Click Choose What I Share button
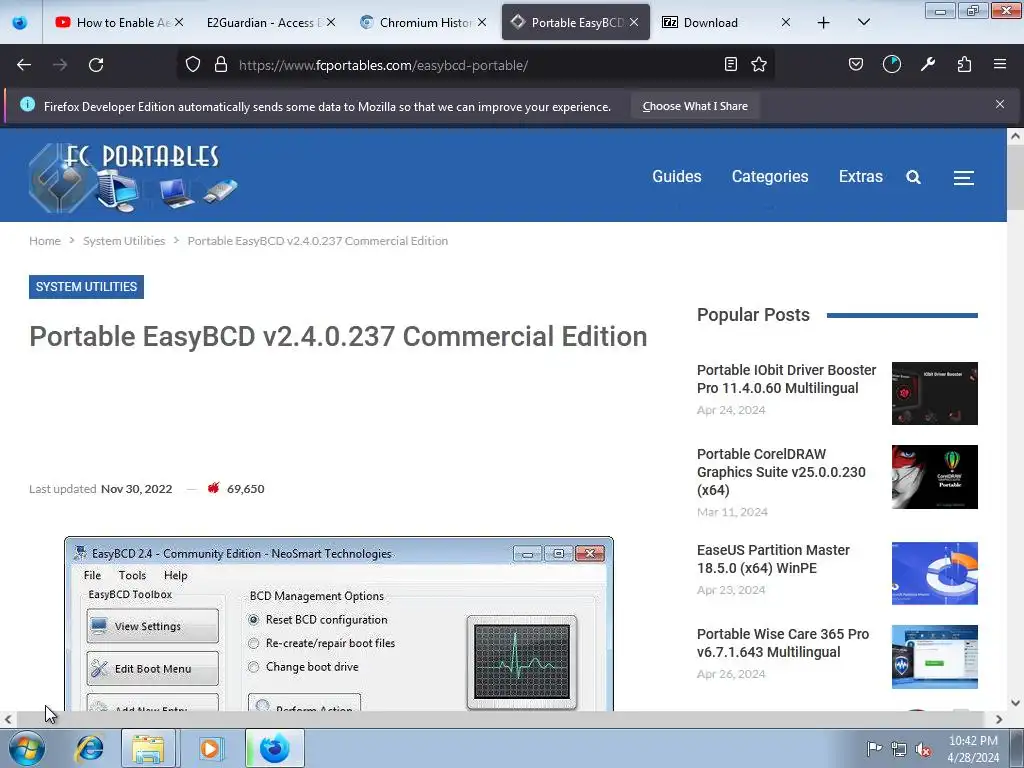Screen dimensions: 1024x768 tap(695, 106)
